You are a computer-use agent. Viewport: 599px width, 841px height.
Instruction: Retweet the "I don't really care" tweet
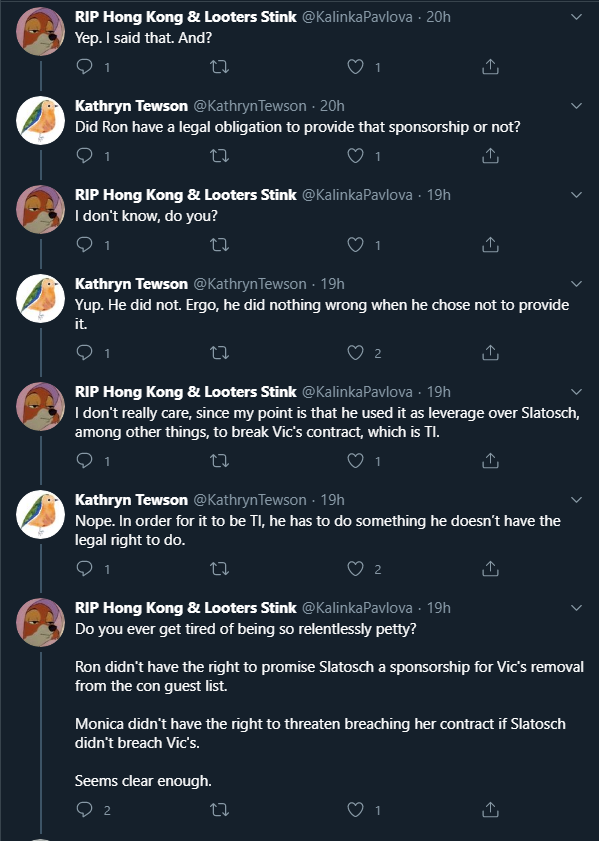tap(219, 461)
